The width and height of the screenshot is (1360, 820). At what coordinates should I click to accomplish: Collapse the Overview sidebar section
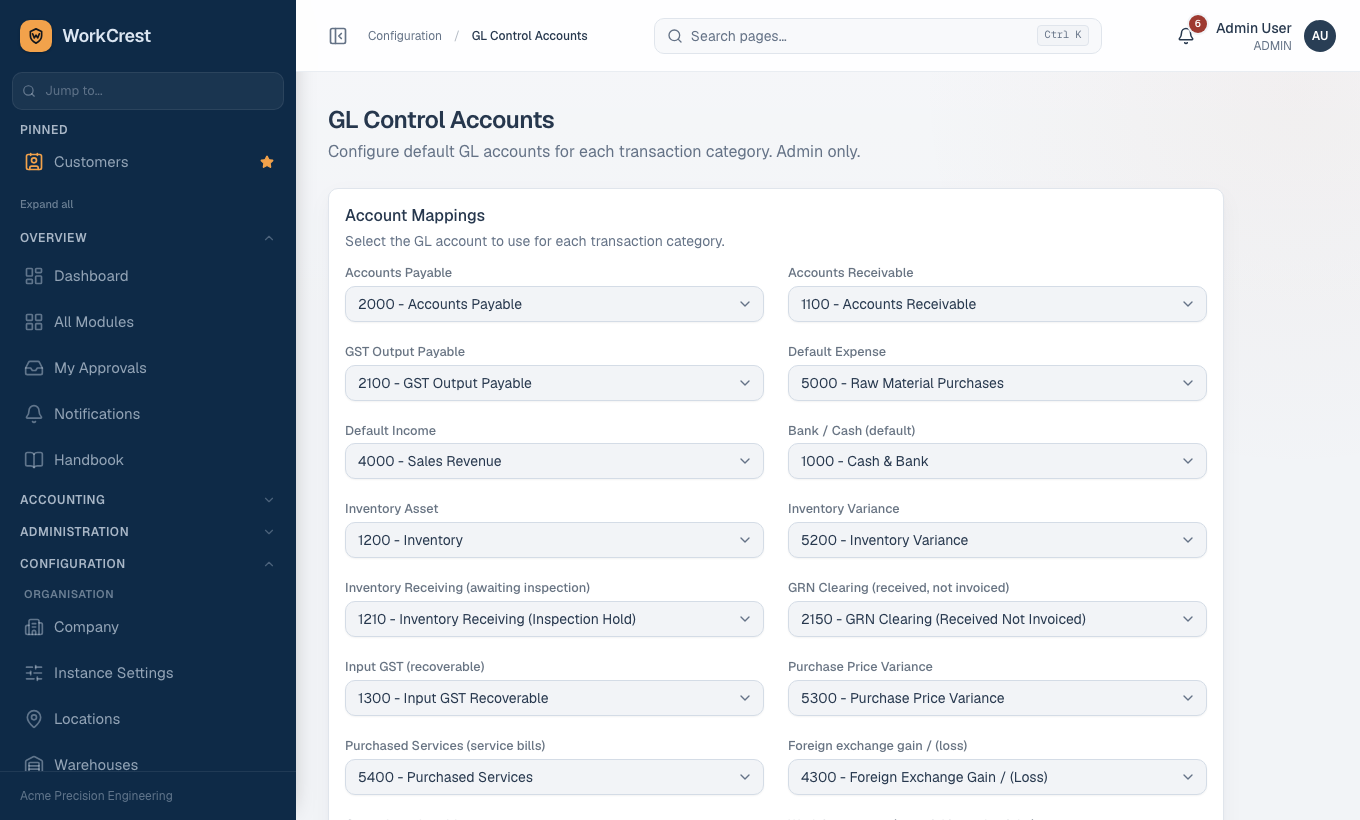pyautogui.click(x=148, y=238)
